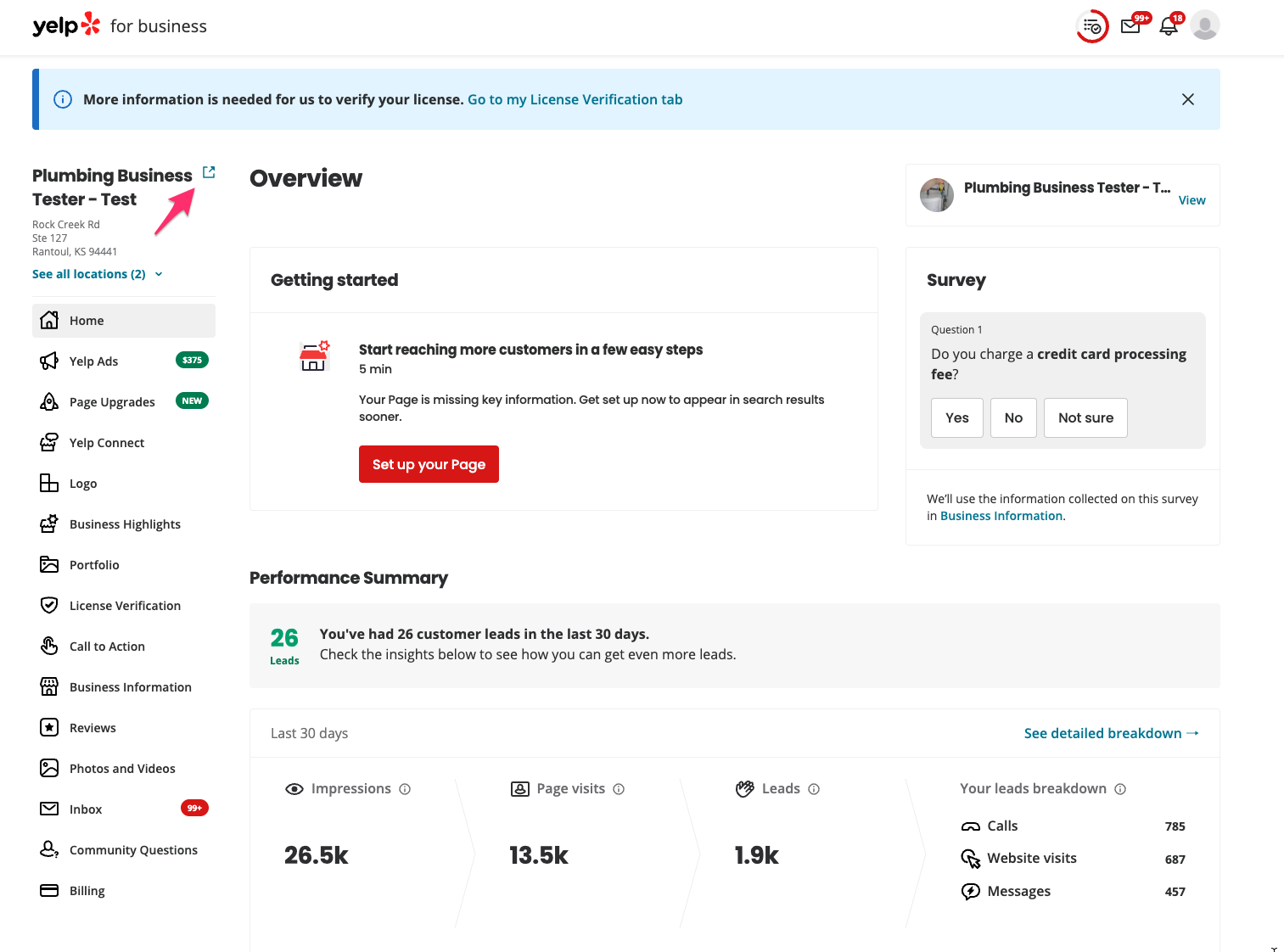
Task: Click the Inbox envelope icon in sidebar
Action: pos(49,809)
